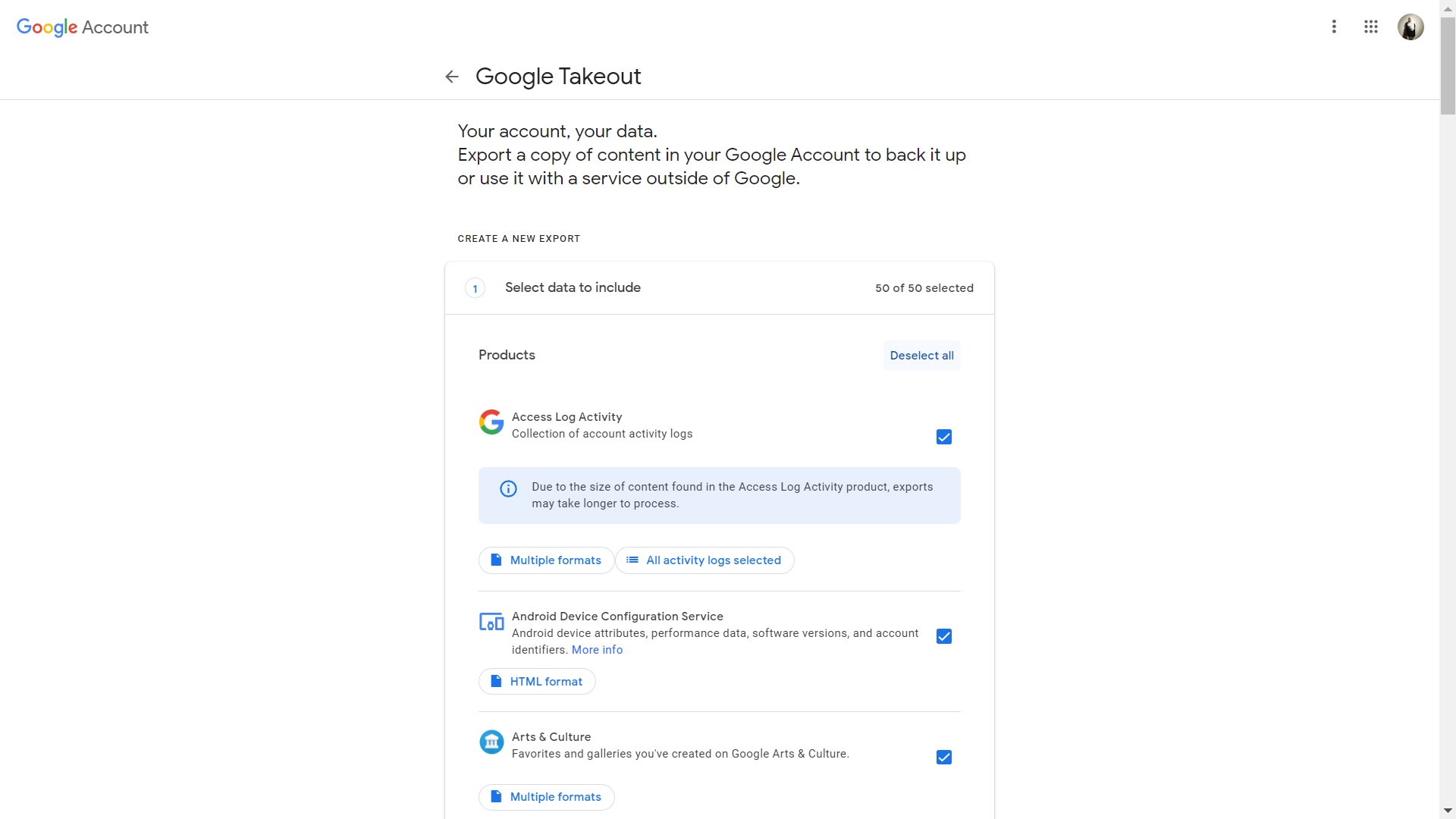Open the account profile avatar
This screenshot has width=1456, height=819.
[x=1410, y=27]
